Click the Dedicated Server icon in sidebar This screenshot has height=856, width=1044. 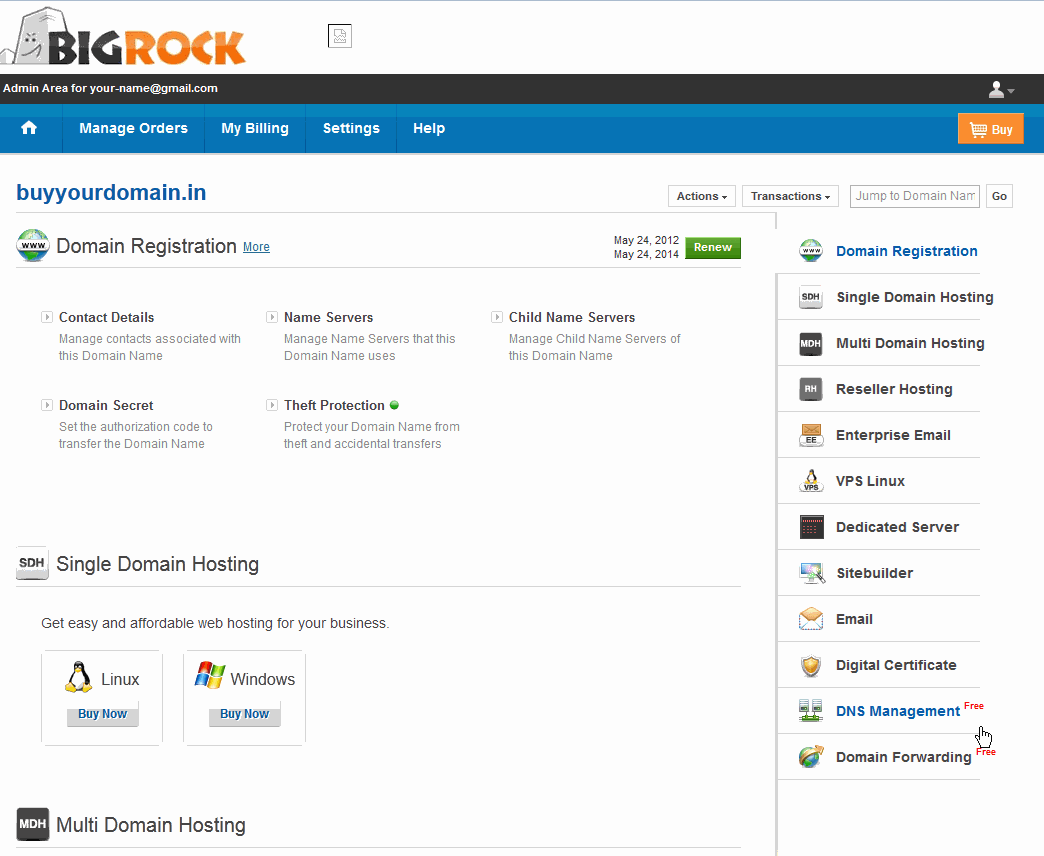click(x=811, y=527)
